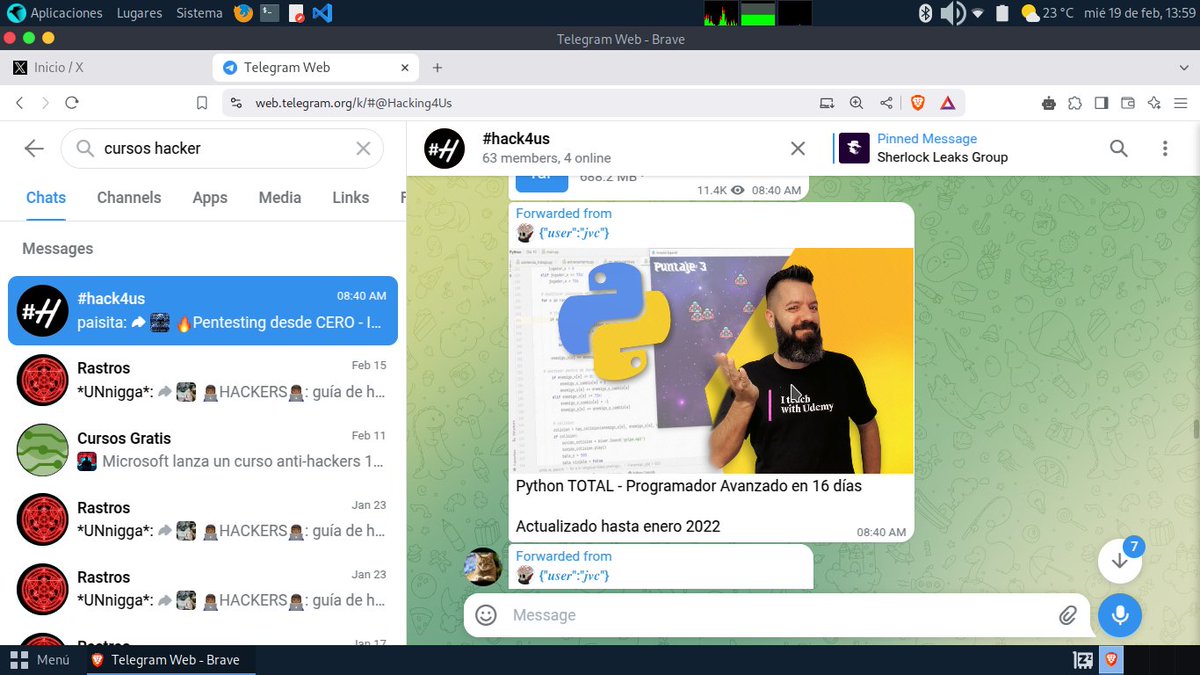Switch to the Chats search tab
Image resolution: width=1200 pixels, height=675 pixels.
click(46, 197)
